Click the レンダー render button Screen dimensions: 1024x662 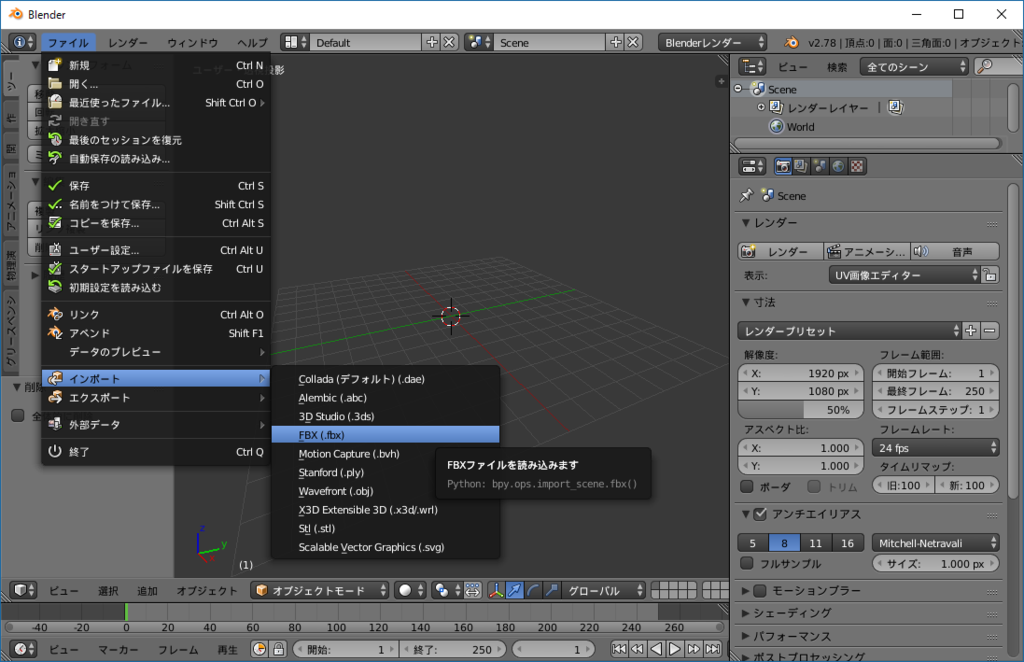tap(780, 251)
